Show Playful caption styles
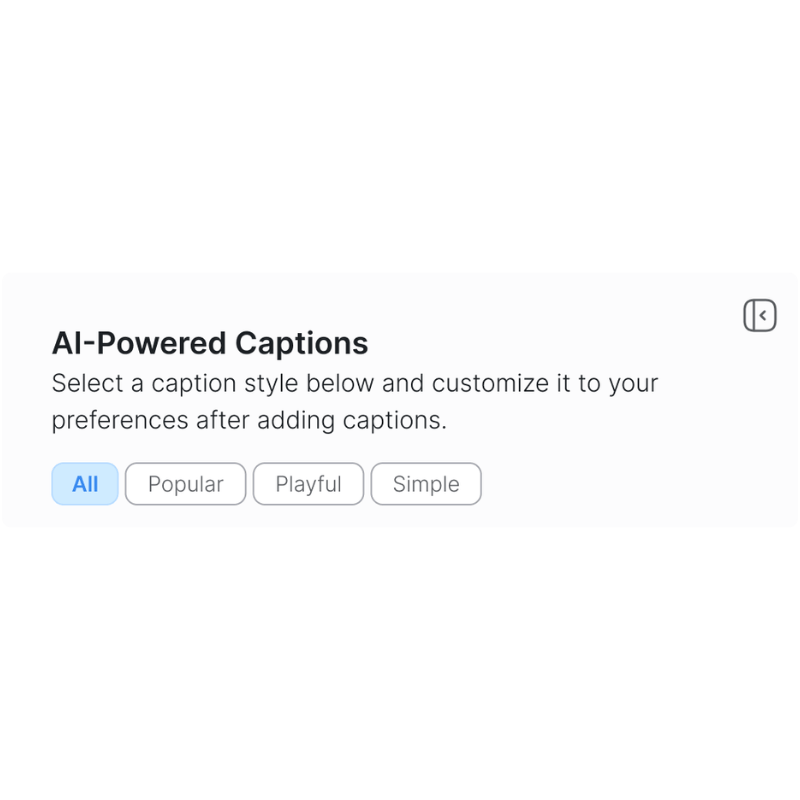Screen dimensions: 800x800 point(308,484)
